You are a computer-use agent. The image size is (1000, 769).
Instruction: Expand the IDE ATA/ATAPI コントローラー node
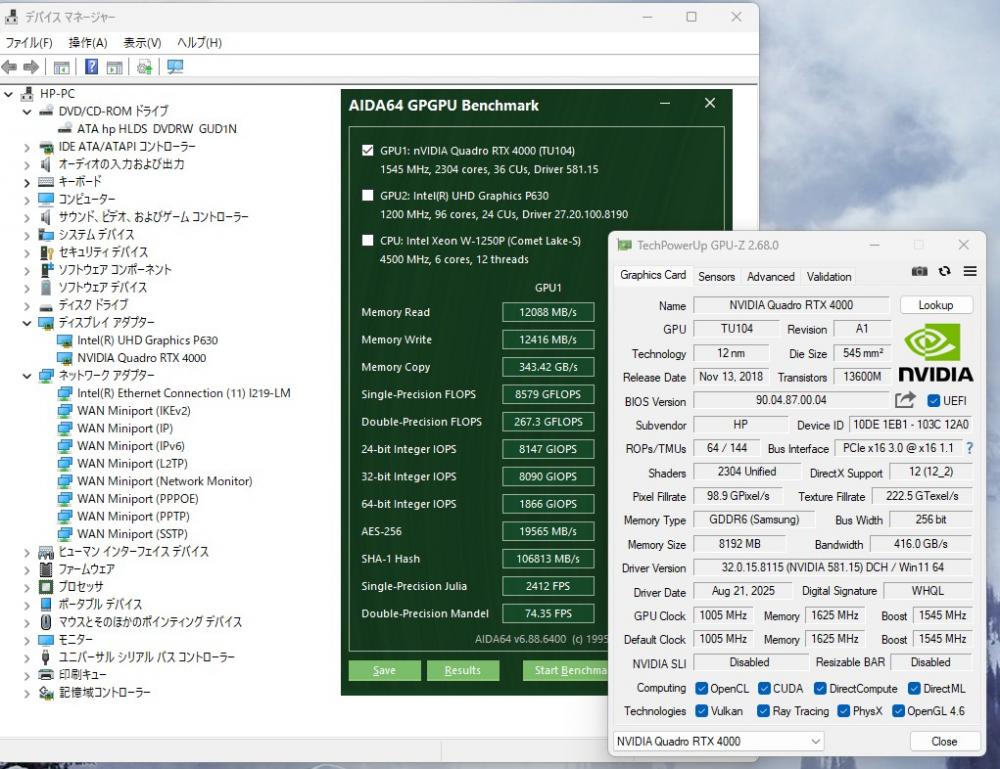[x=27, y=147]
